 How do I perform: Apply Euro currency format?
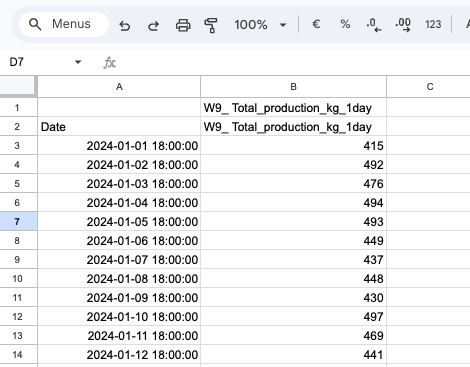pos(316,24)
